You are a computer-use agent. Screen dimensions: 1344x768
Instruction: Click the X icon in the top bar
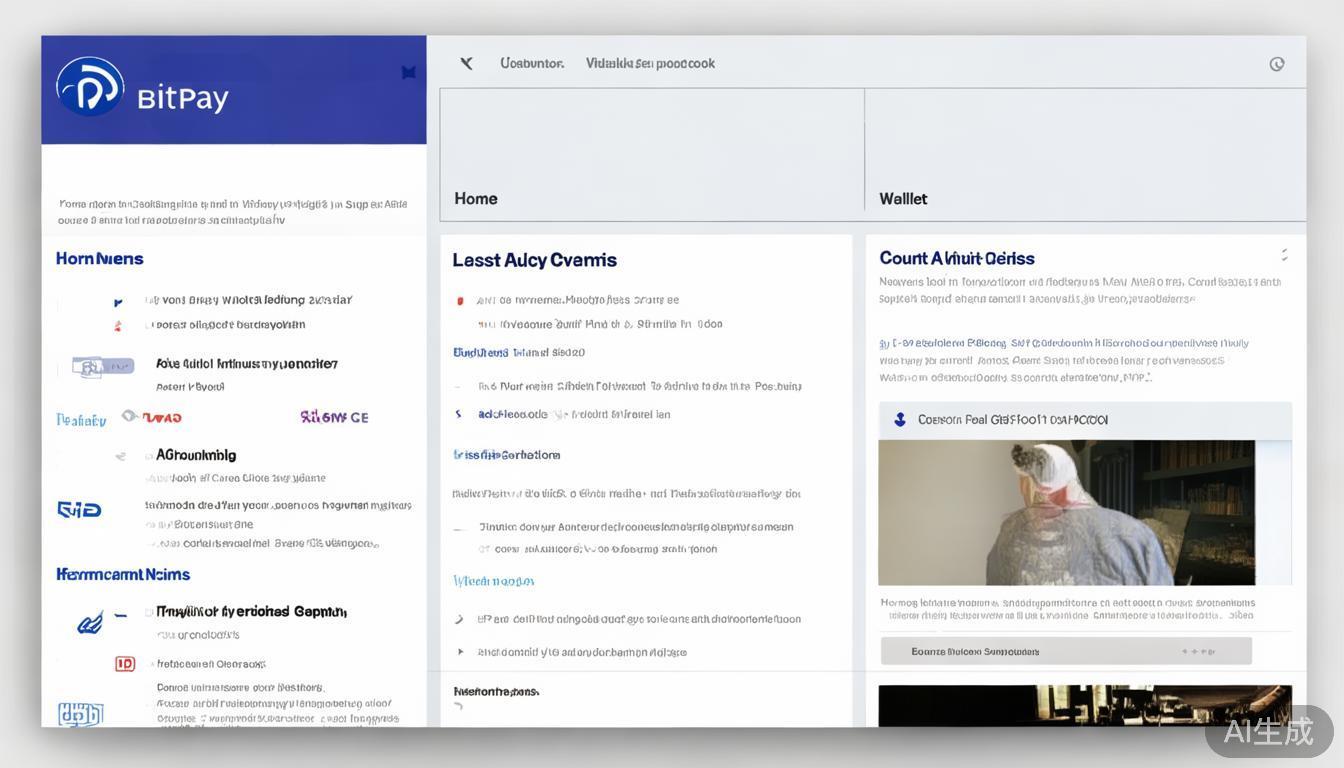click(x=466, y=63)
